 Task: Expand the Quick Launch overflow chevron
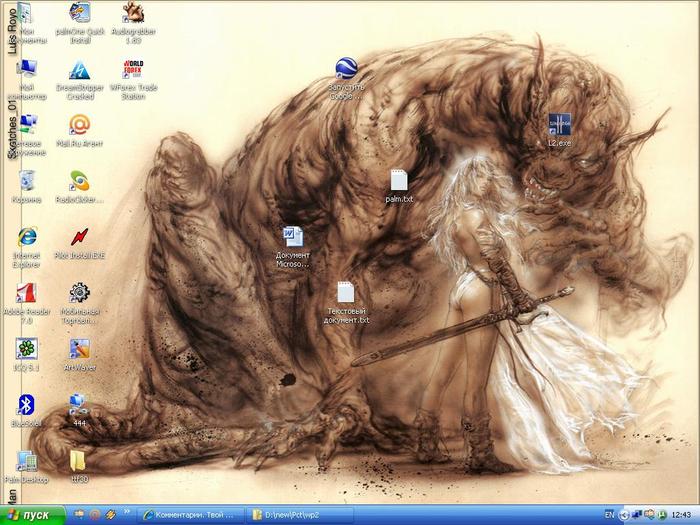pyautogui.click(x=127, y=512)
